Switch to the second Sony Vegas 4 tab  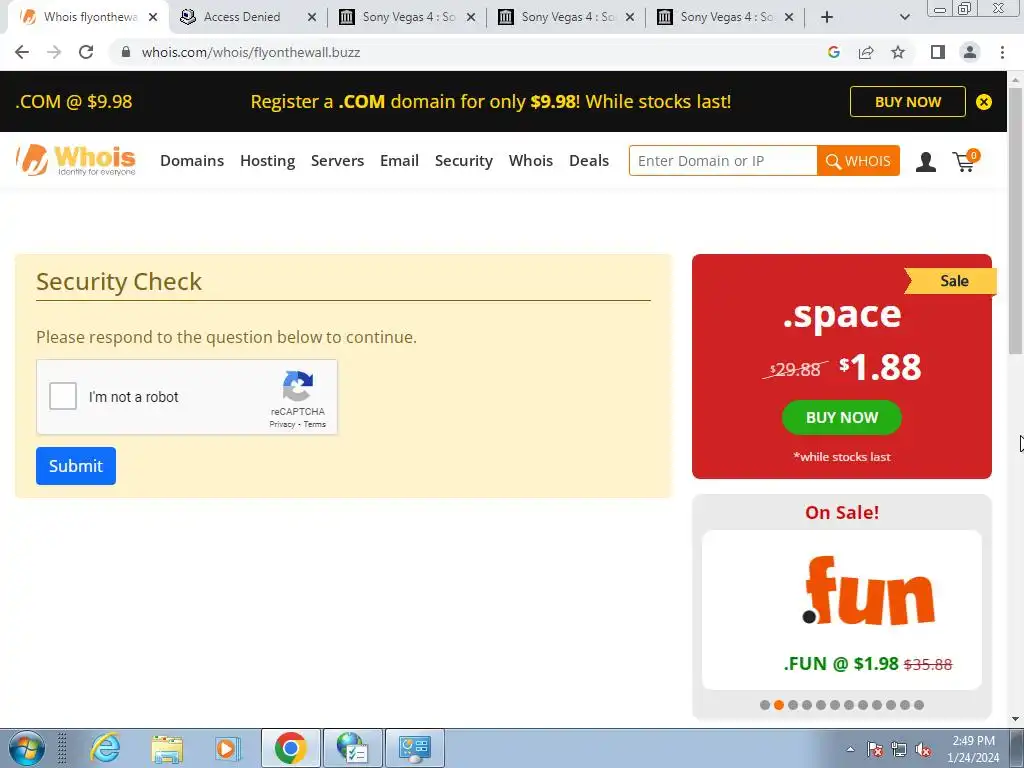tap(568, 17)
